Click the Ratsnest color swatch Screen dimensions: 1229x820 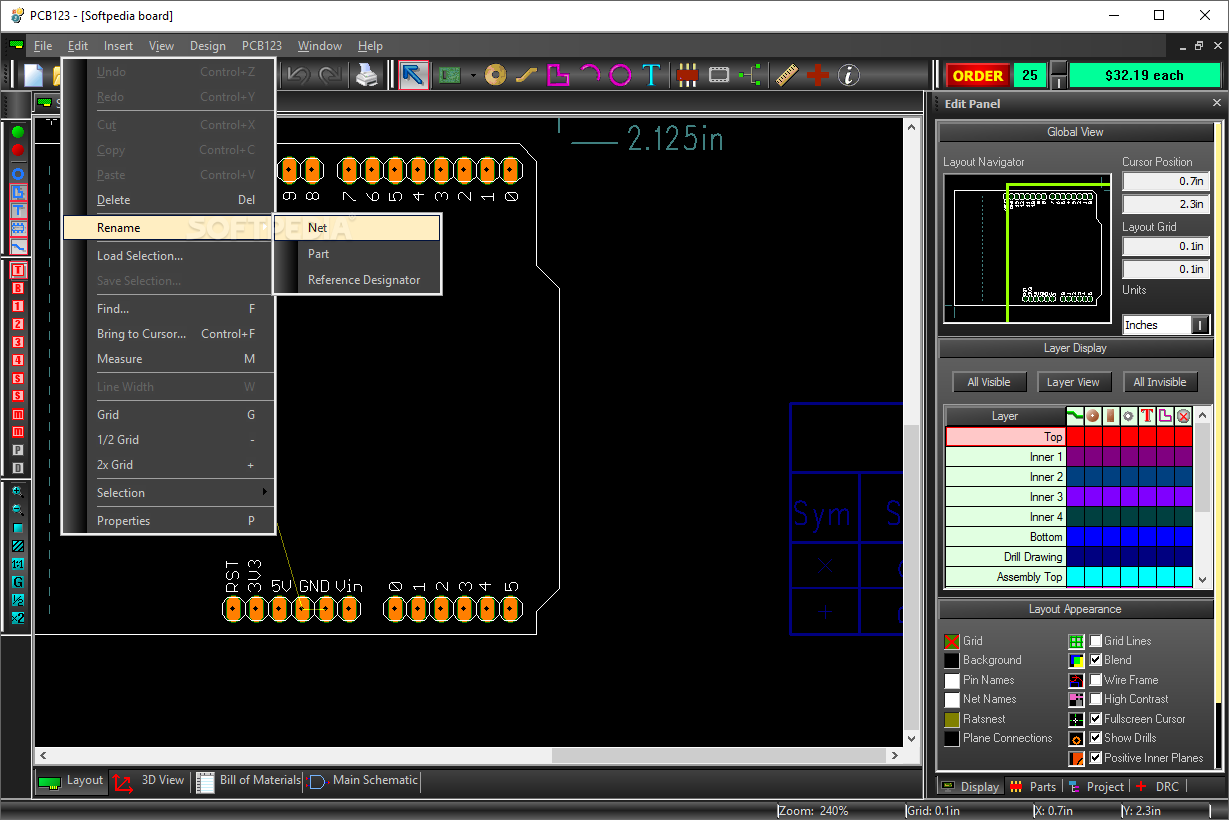(x=952, y=720)
